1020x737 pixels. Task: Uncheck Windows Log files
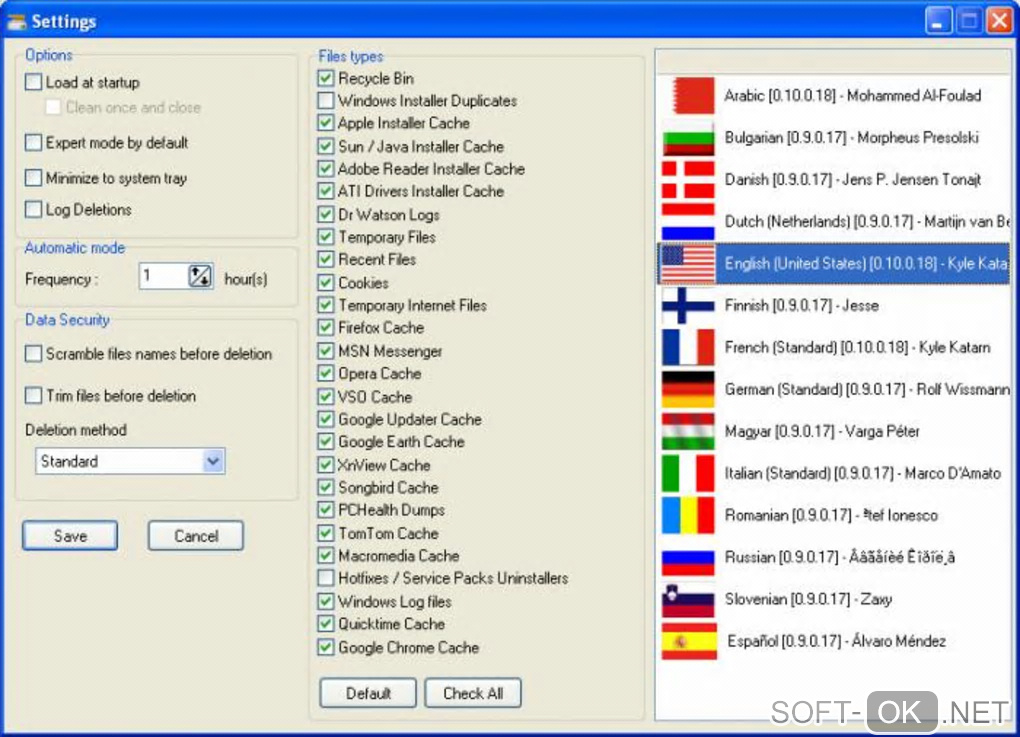(326, 601)
